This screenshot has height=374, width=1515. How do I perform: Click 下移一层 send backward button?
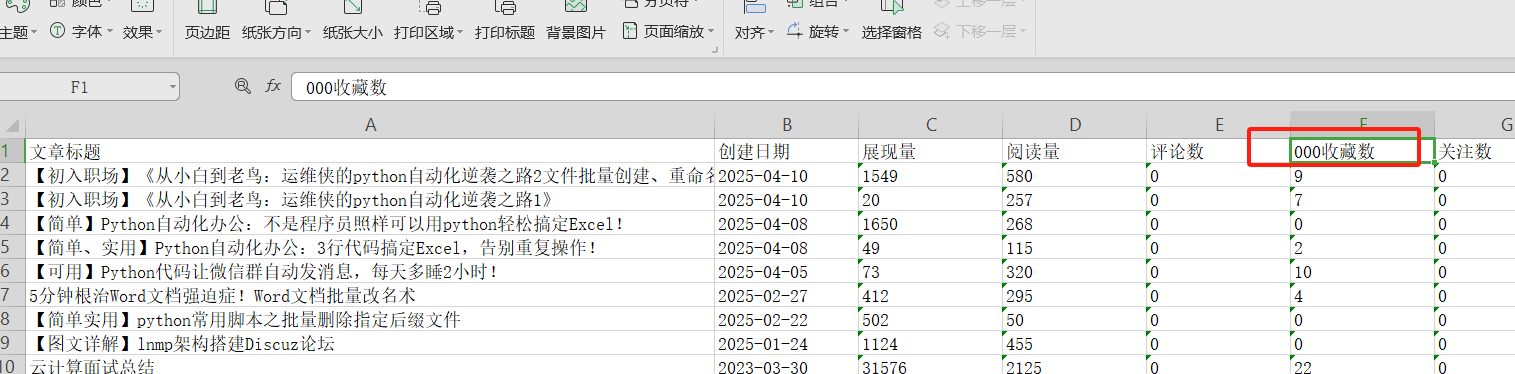[x=980, y=32]
